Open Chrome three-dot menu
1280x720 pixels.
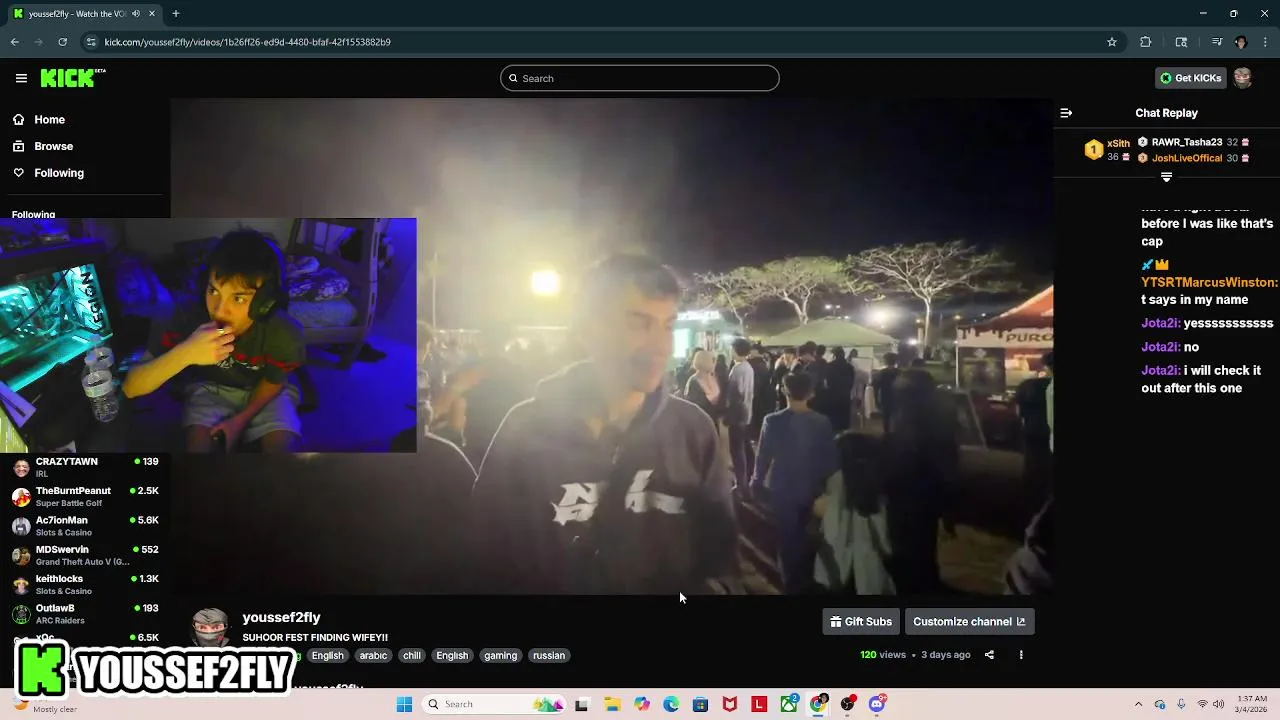(1265, 42)
